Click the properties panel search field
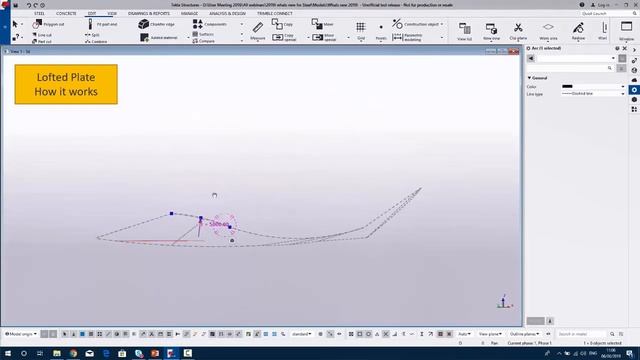The height and width of the screenshot is (360, 640). click(570, 68)
